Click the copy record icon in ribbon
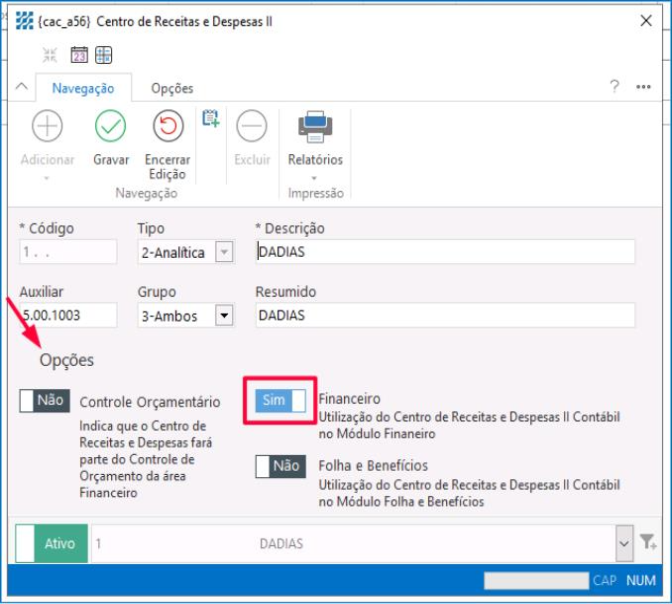 pos(210,119)
